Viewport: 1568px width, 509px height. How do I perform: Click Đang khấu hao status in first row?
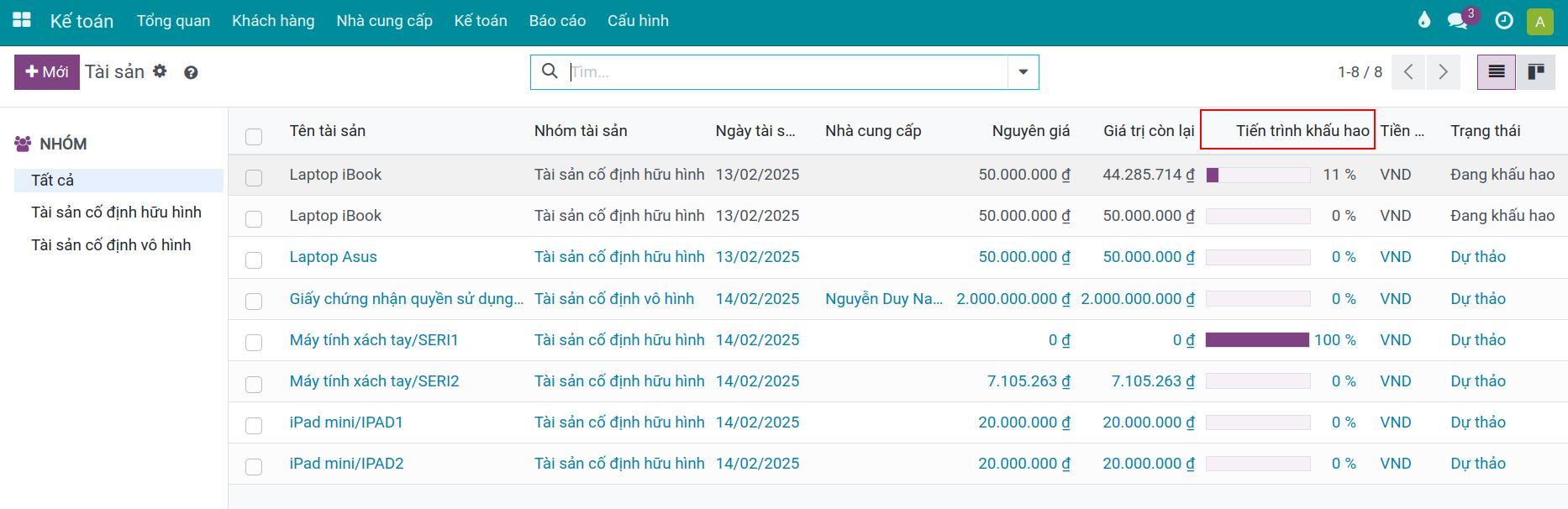(x=1502, y=175)
